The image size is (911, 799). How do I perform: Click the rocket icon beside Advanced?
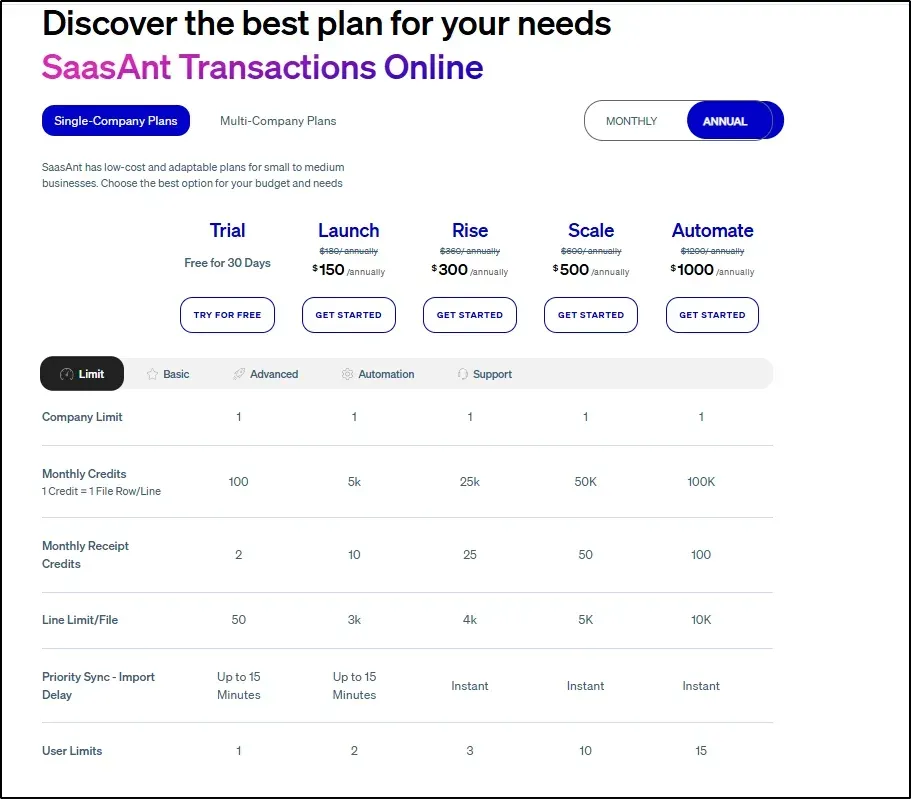click(x=239, y=374)
